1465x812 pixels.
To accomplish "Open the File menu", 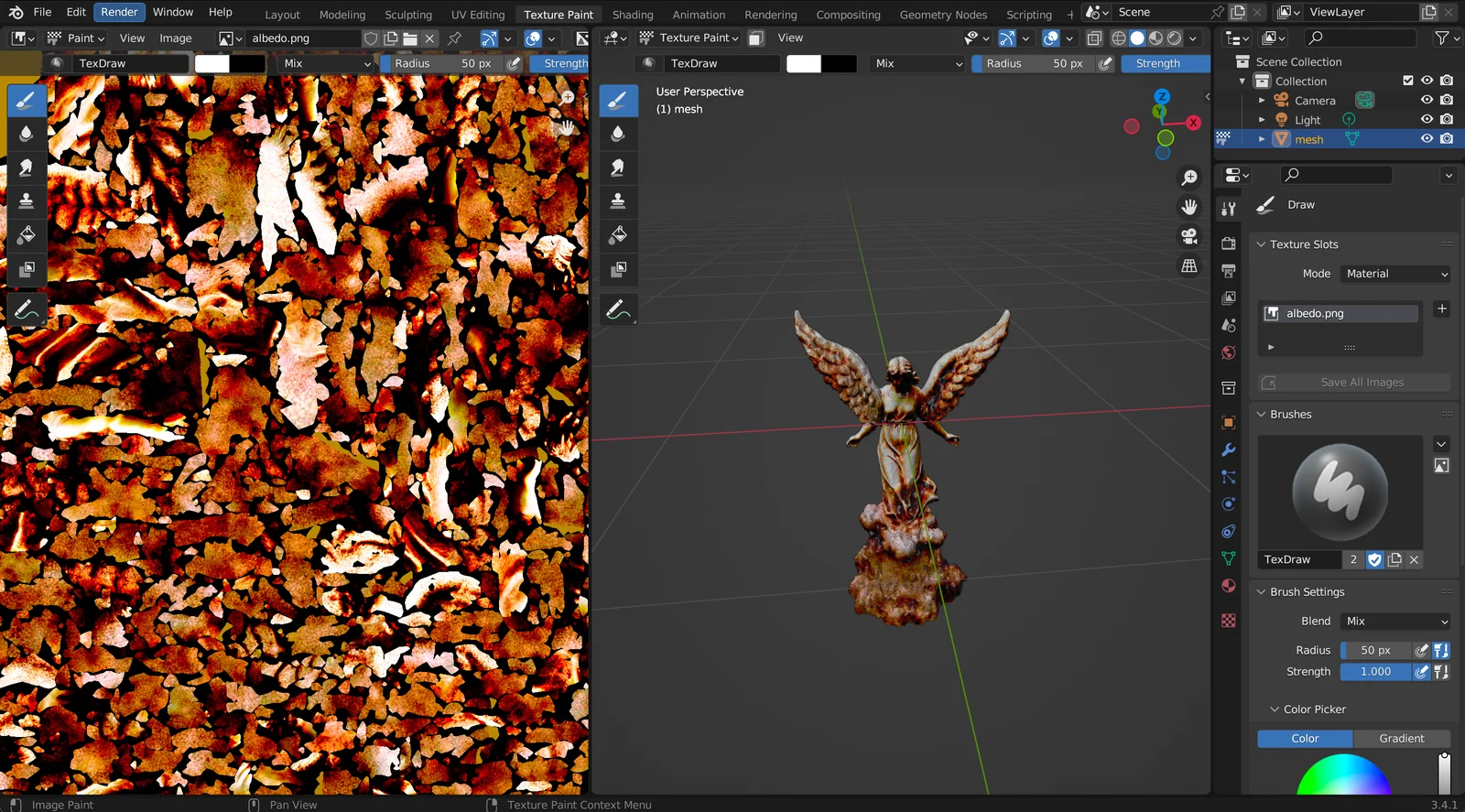I will pos(42,12).
